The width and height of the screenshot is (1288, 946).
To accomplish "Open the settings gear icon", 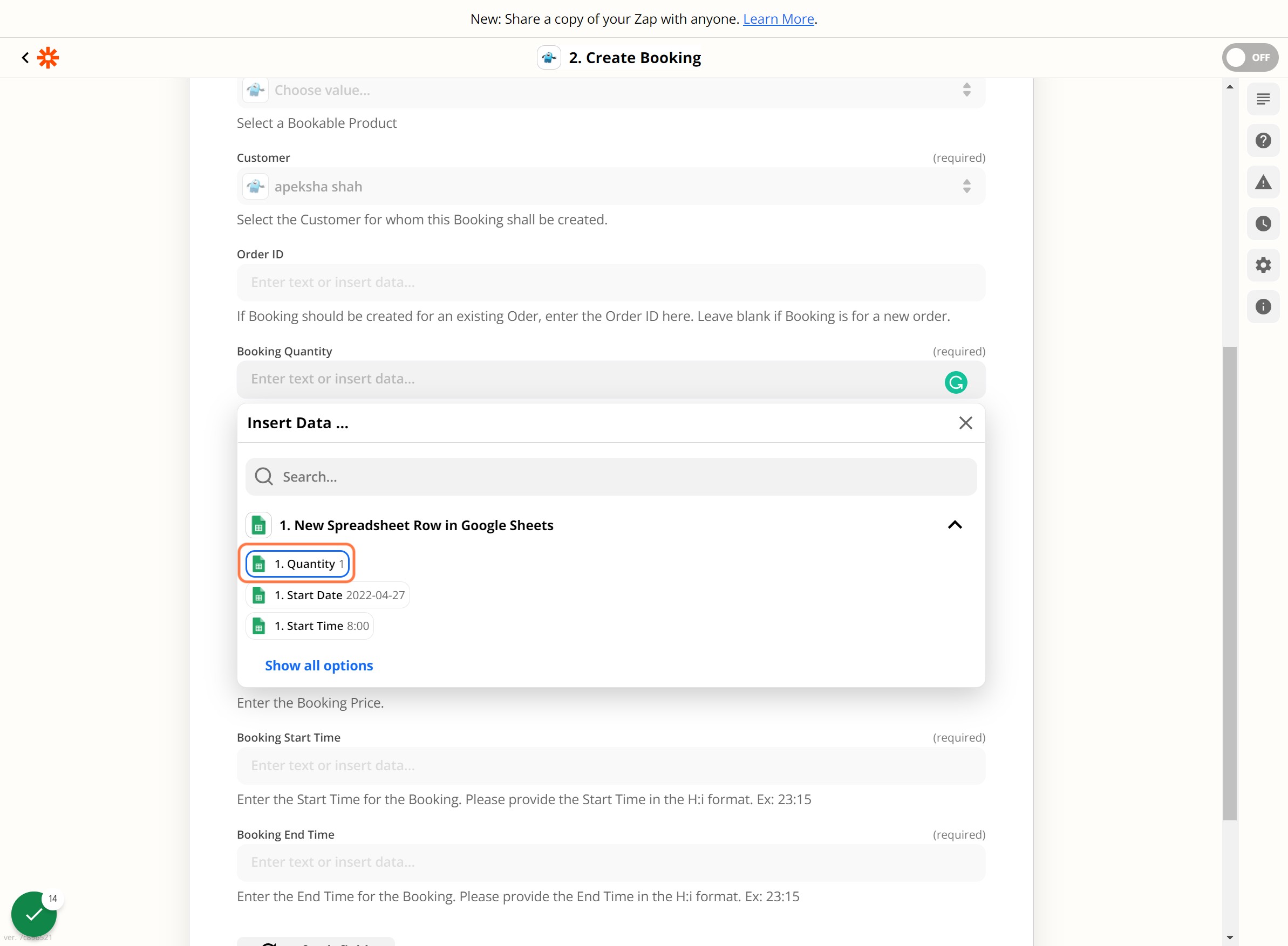I will [x=1263, y=265].
